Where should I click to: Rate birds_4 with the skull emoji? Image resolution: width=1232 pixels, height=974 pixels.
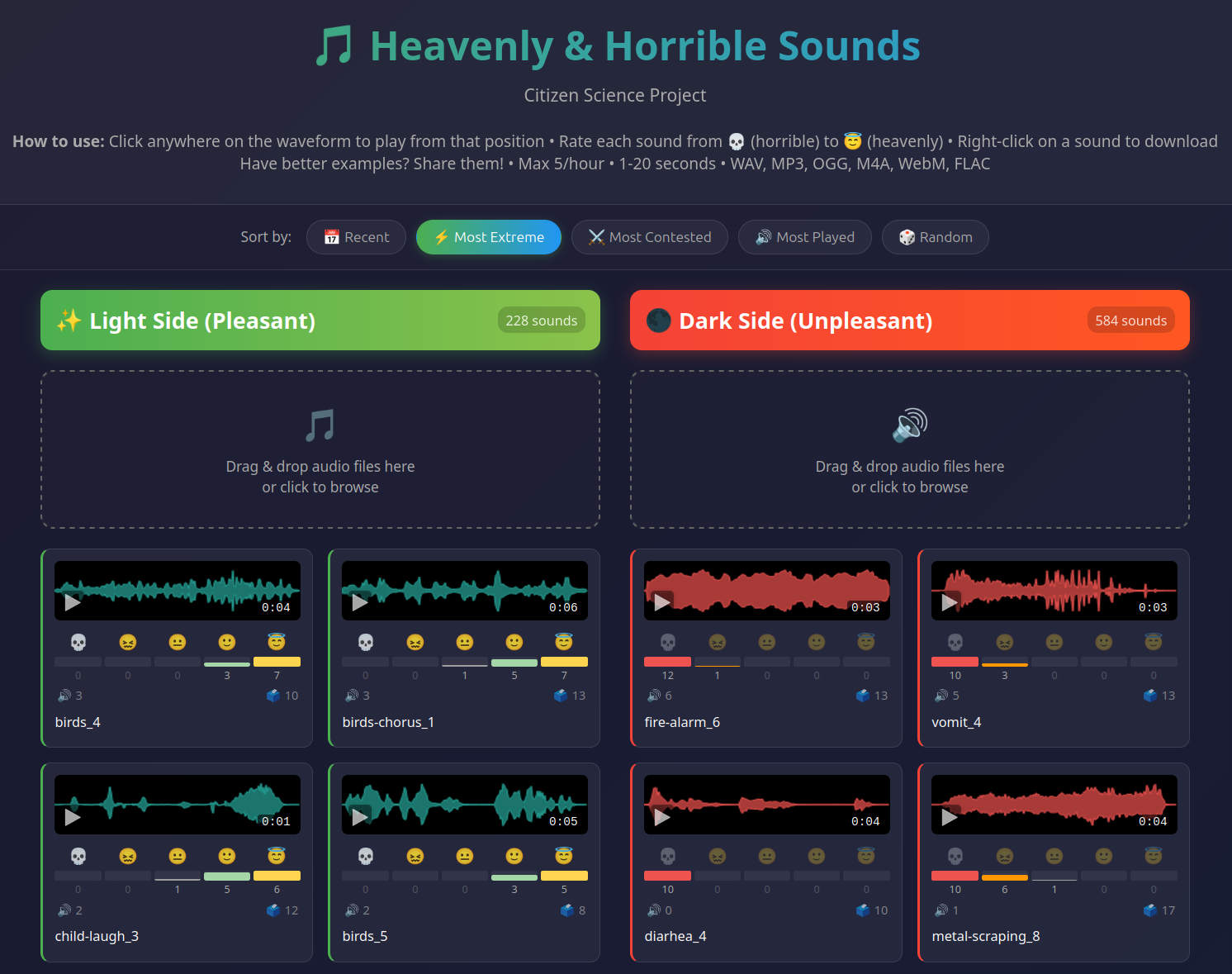coord(78,642)
